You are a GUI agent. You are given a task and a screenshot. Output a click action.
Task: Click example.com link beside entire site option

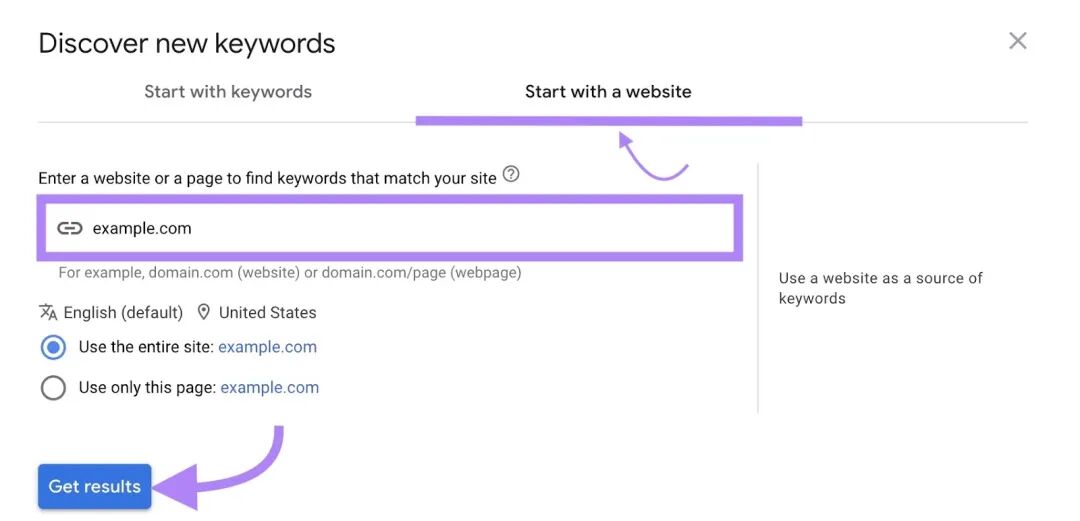click(267, 347)
